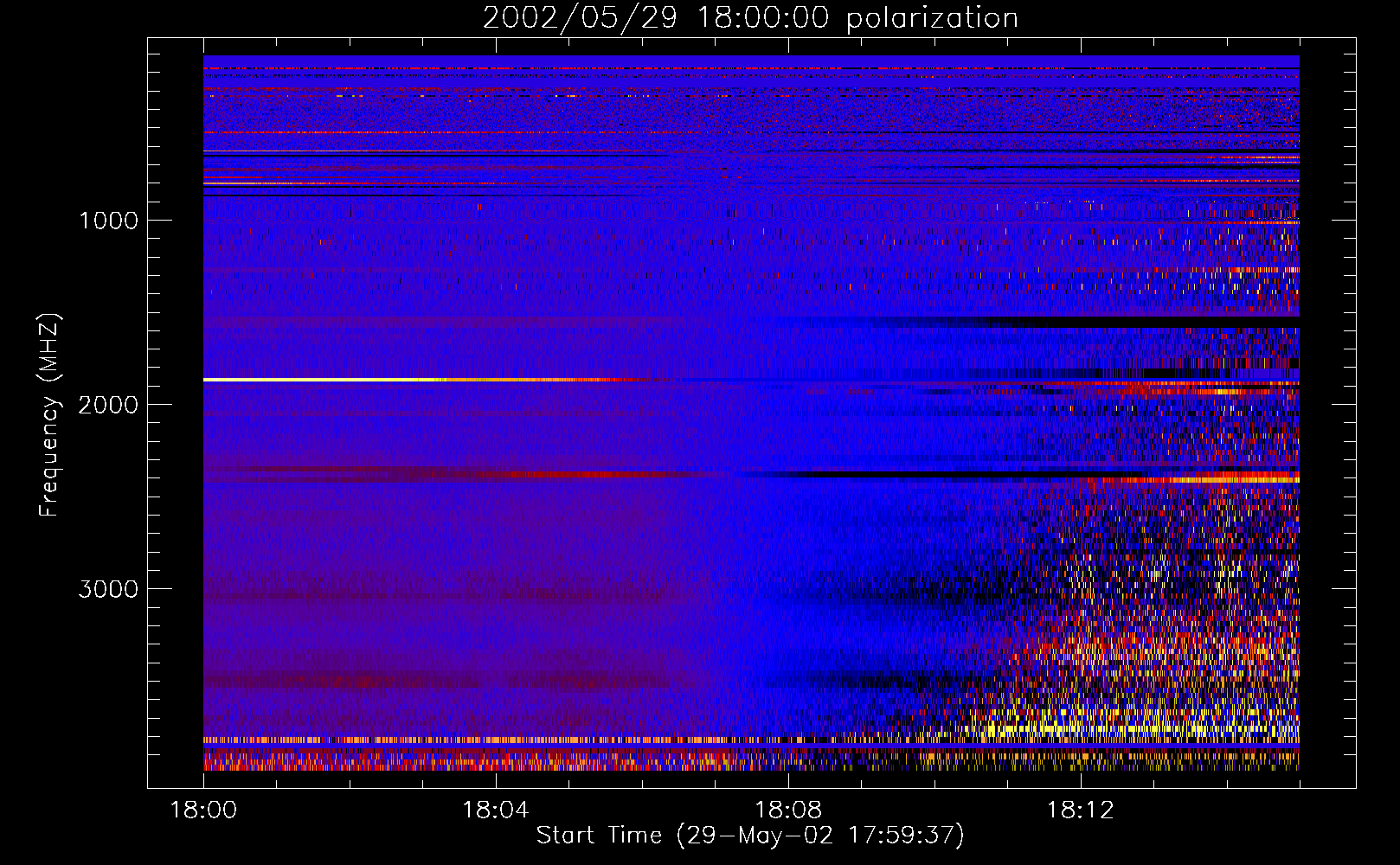This screenshot has height=865, width=1400.
Task: Click the 18:00 time tick label
Action: tap(203, 811)
